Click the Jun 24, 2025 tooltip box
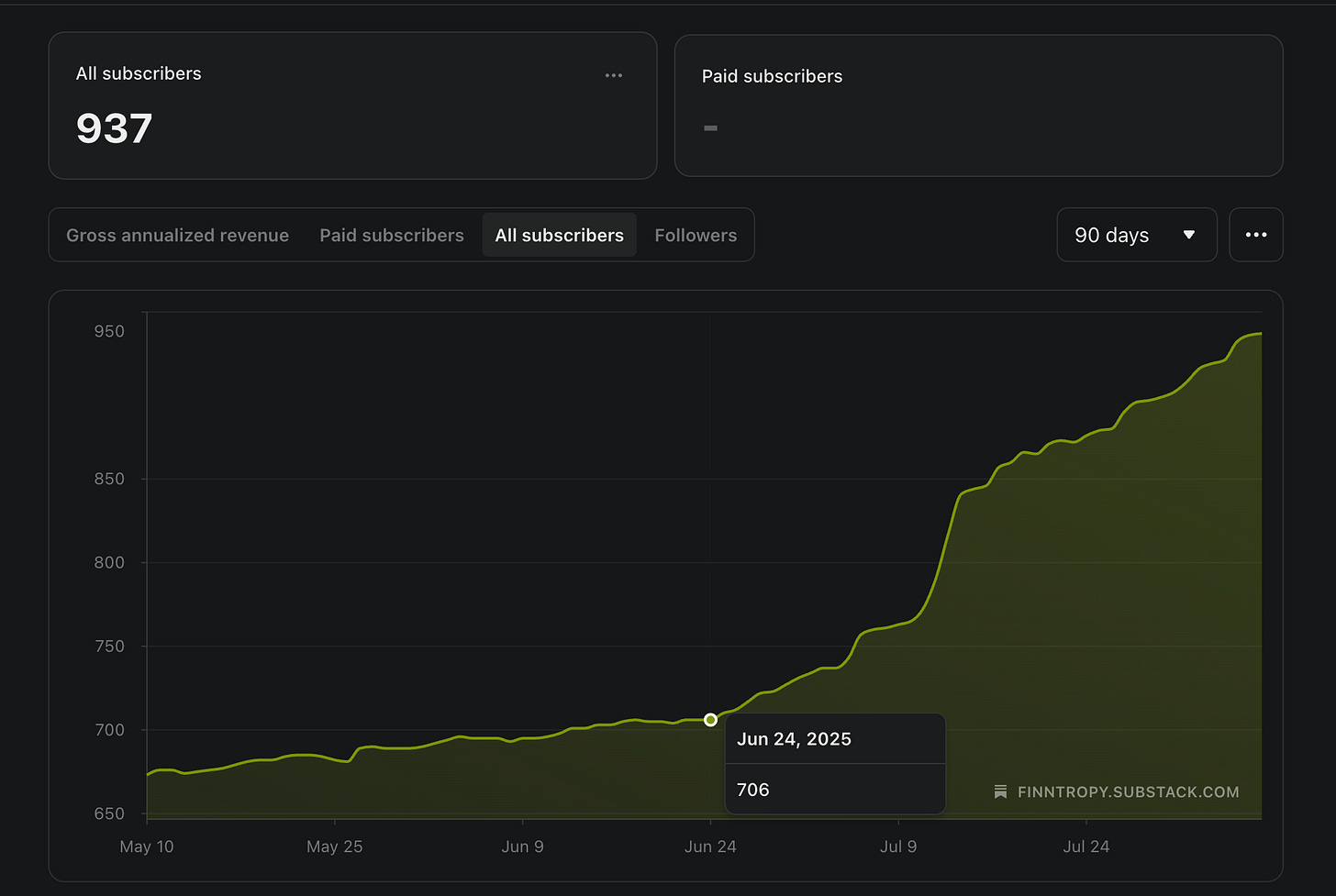Viewport: 1336px width, 896px height. pyautogui.click(x=835, y=764)
